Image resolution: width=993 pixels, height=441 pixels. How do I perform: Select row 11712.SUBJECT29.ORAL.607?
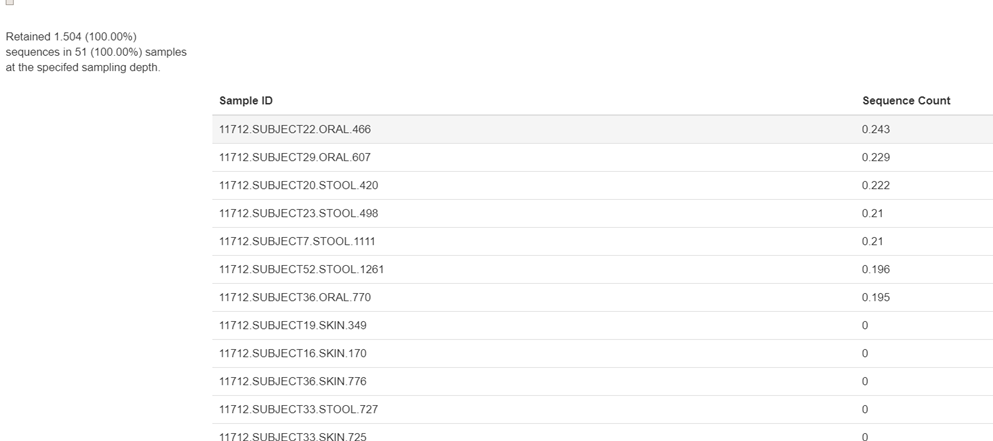tap(295, 157)
